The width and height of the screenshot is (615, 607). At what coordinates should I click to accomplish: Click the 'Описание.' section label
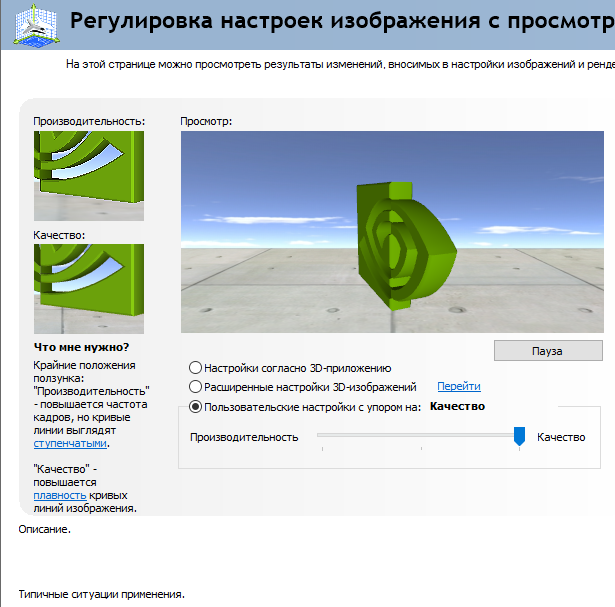[44, 529]
